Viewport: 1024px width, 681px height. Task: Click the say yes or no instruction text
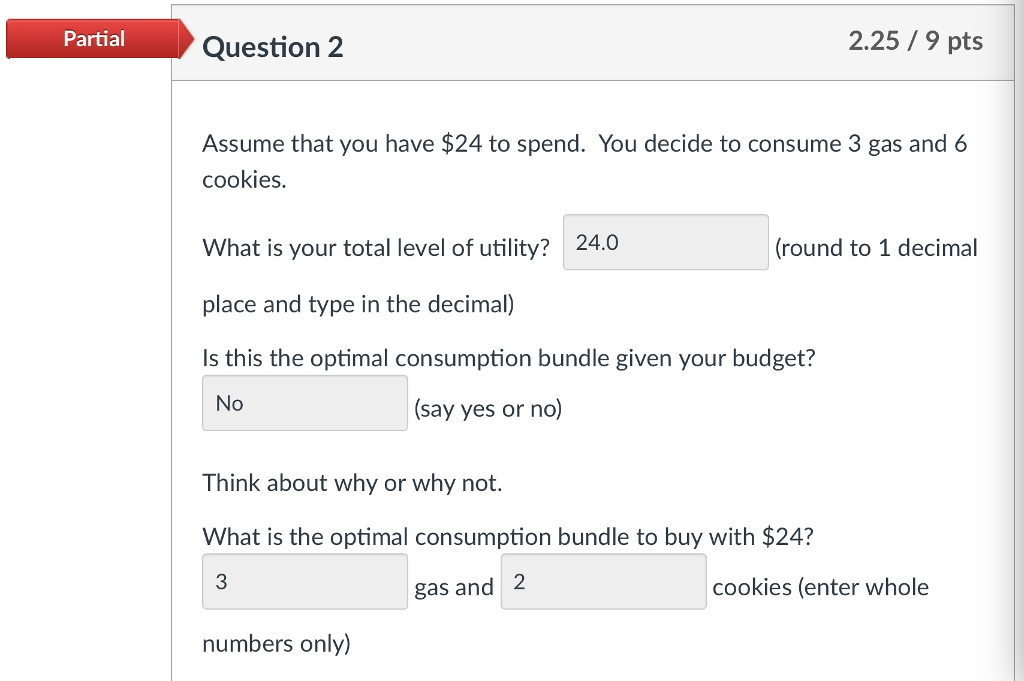click(488, 408)
